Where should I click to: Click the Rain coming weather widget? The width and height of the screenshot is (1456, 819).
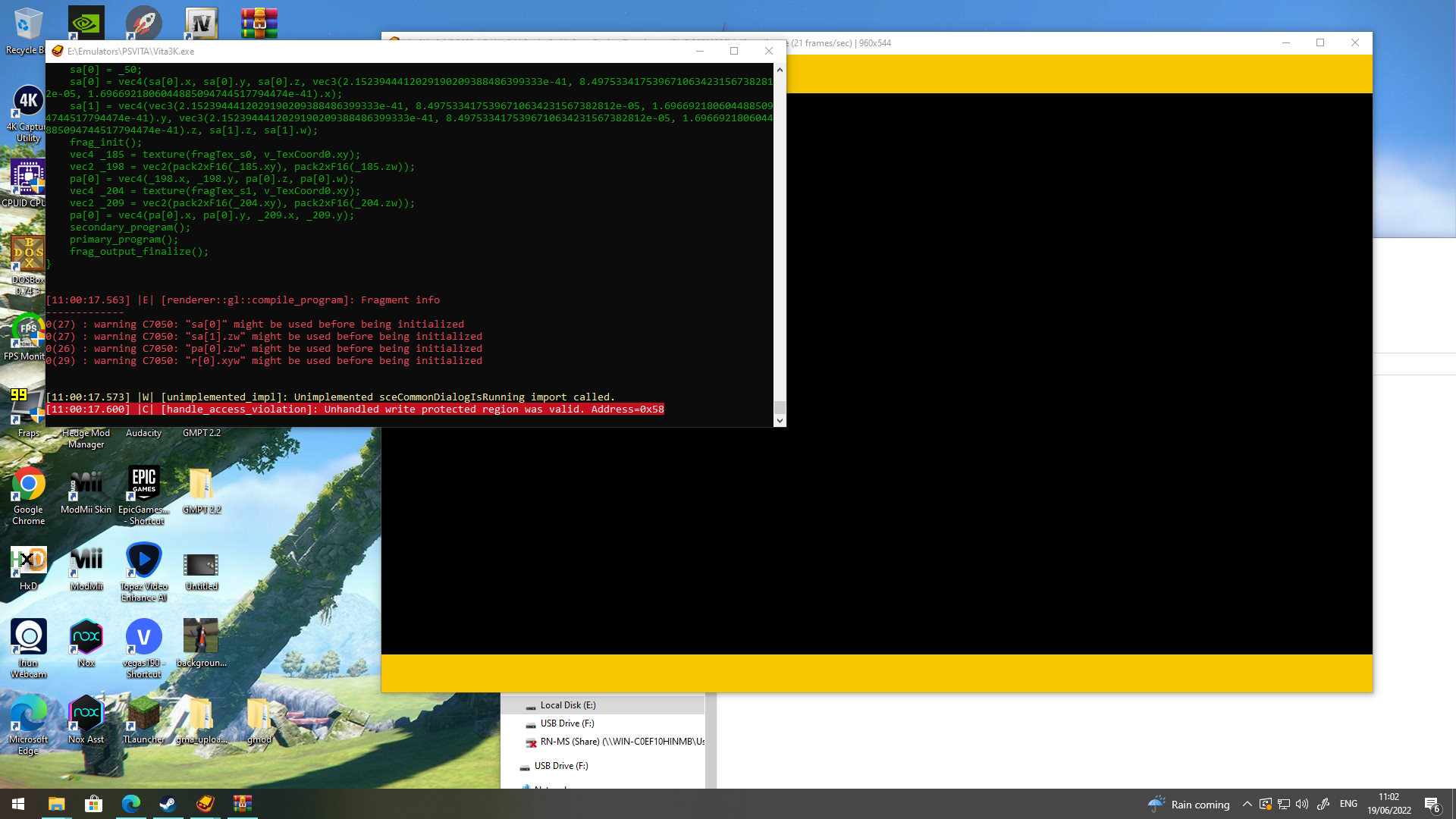tap(1189, 804)
